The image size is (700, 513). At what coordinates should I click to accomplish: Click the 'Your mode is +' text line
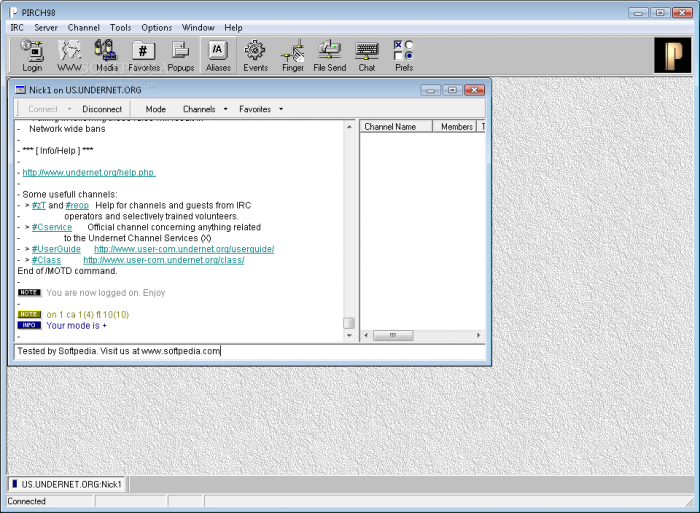(x=76, y=325)
